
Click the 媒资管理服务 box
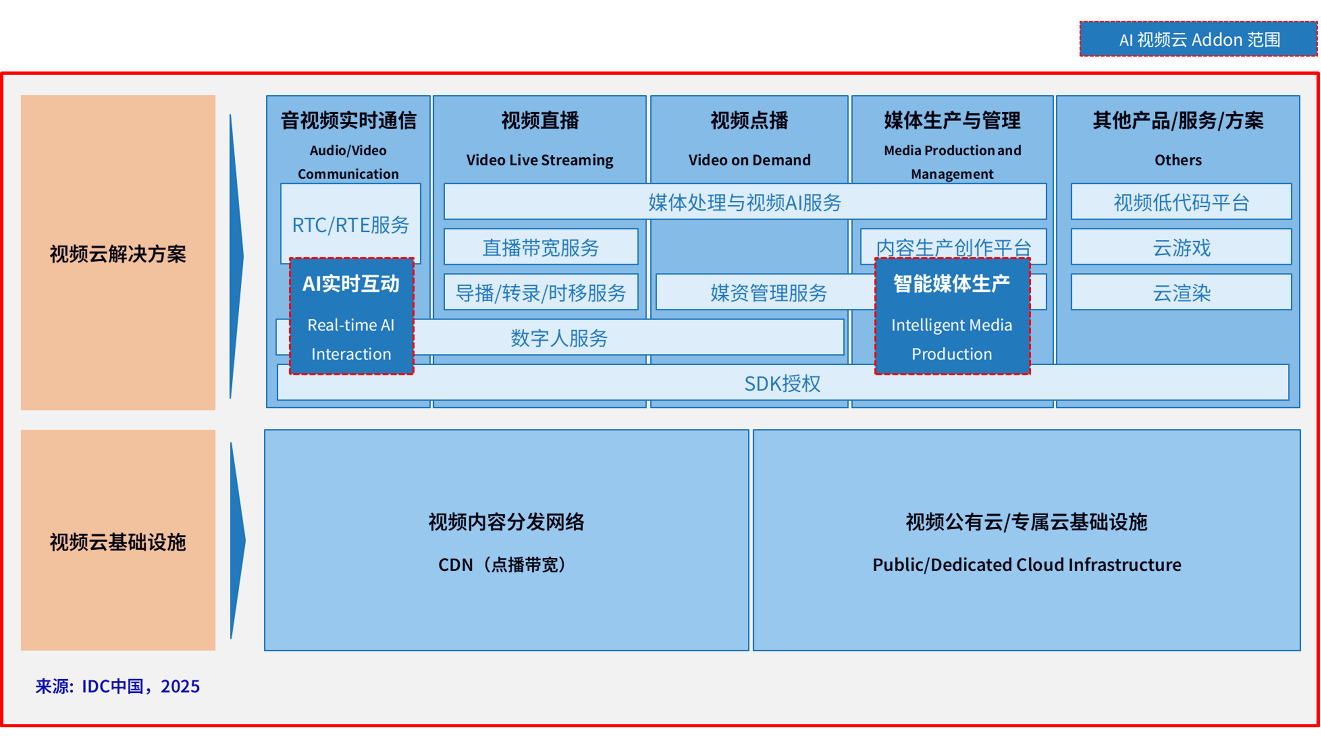[766, 292]
